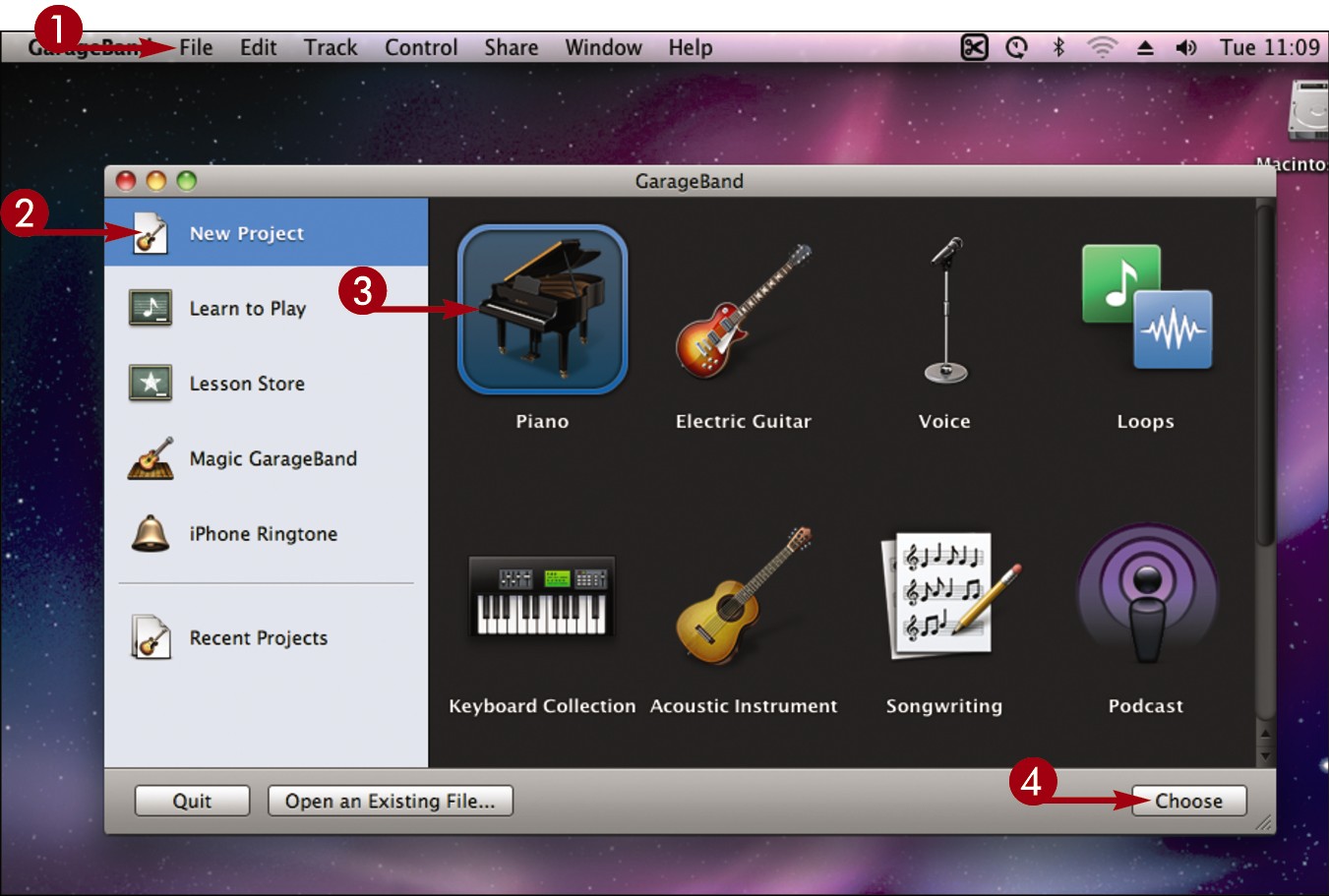This screenshot has width=1329, height=896.
Task: Open the Control menu
Action: pyautogui.click(x=421, y=47)
